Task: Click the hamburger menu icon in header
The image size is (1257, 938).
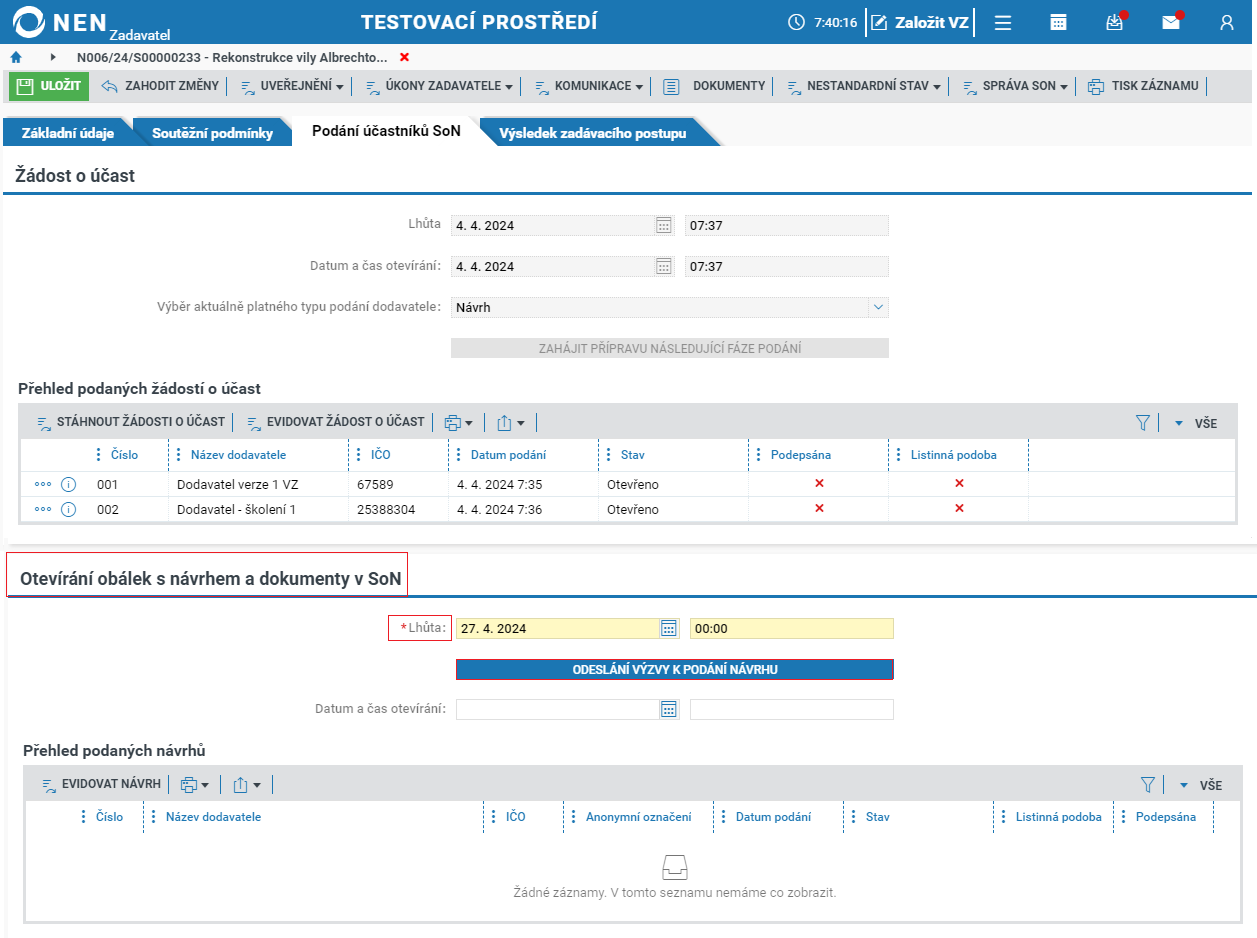Action: point(1003,22)
